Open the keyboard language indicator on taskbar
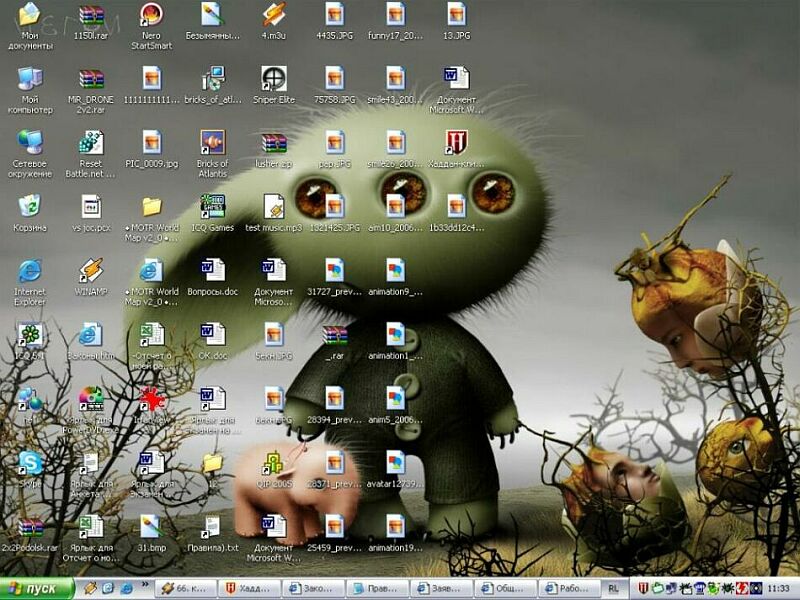 (613, 589)
